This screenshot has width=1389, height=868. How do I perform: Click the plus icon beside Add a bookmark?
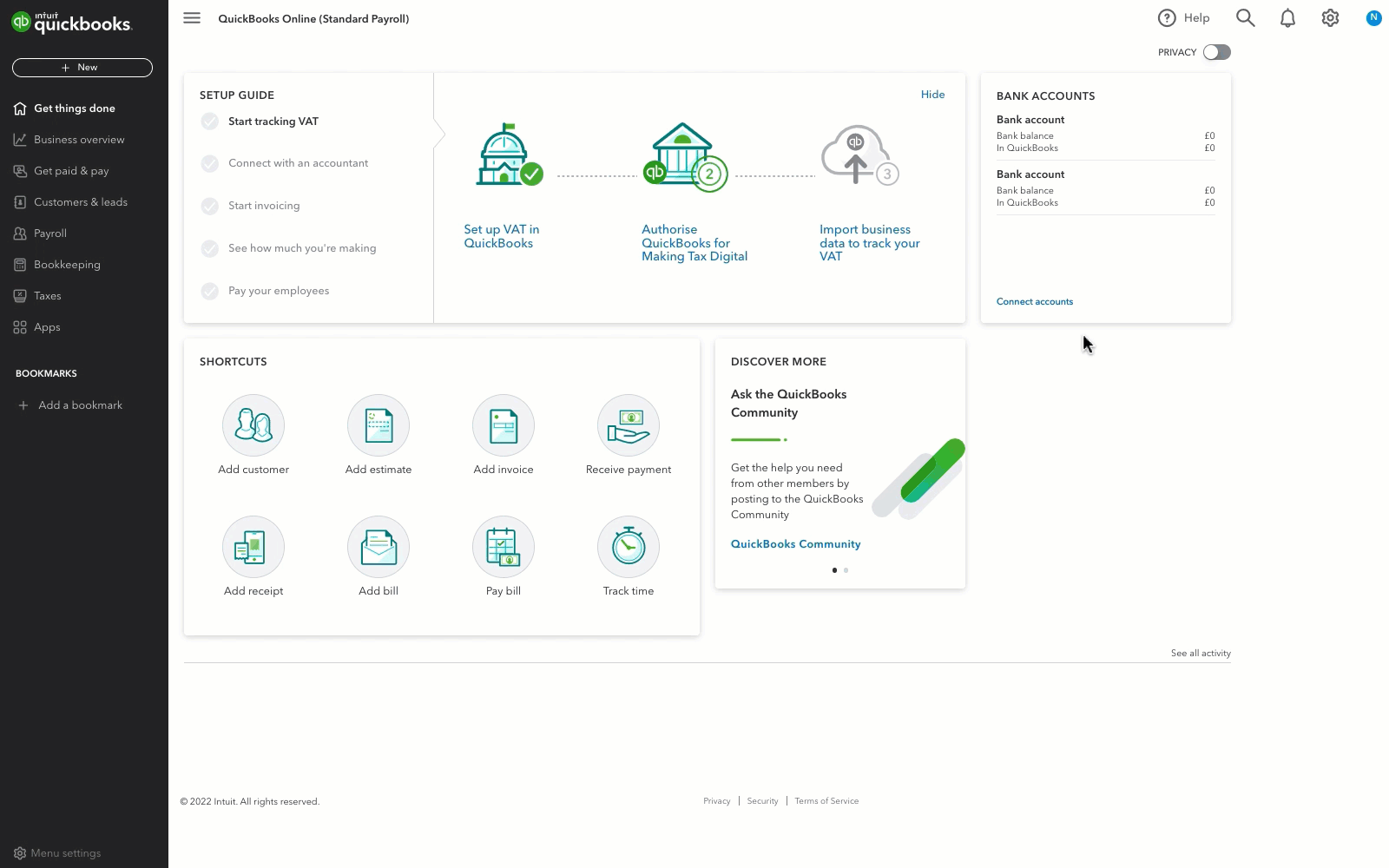coord(23,405)
